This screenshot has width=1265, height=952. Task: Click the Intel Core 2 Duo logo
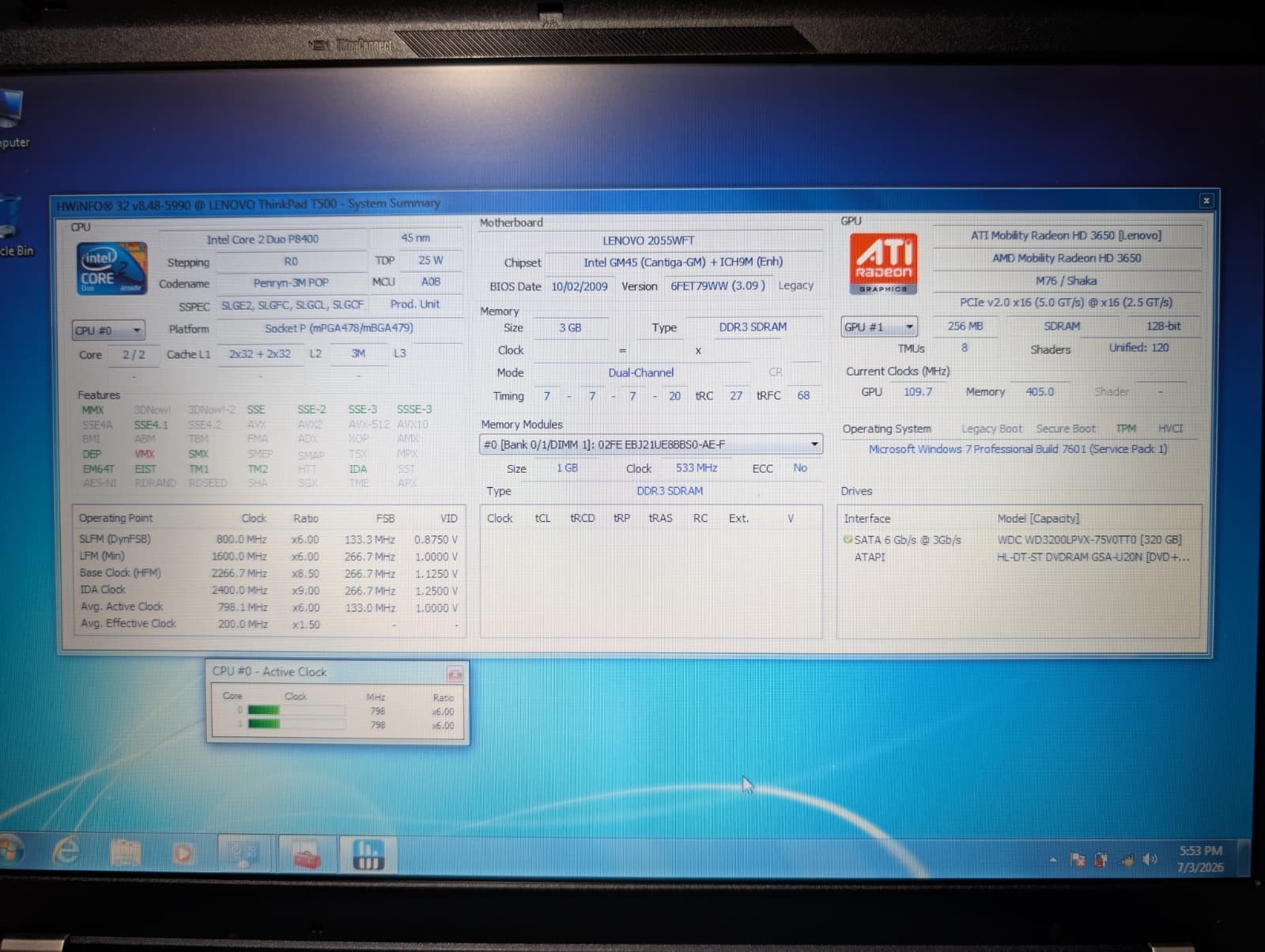tap(112, 268)
